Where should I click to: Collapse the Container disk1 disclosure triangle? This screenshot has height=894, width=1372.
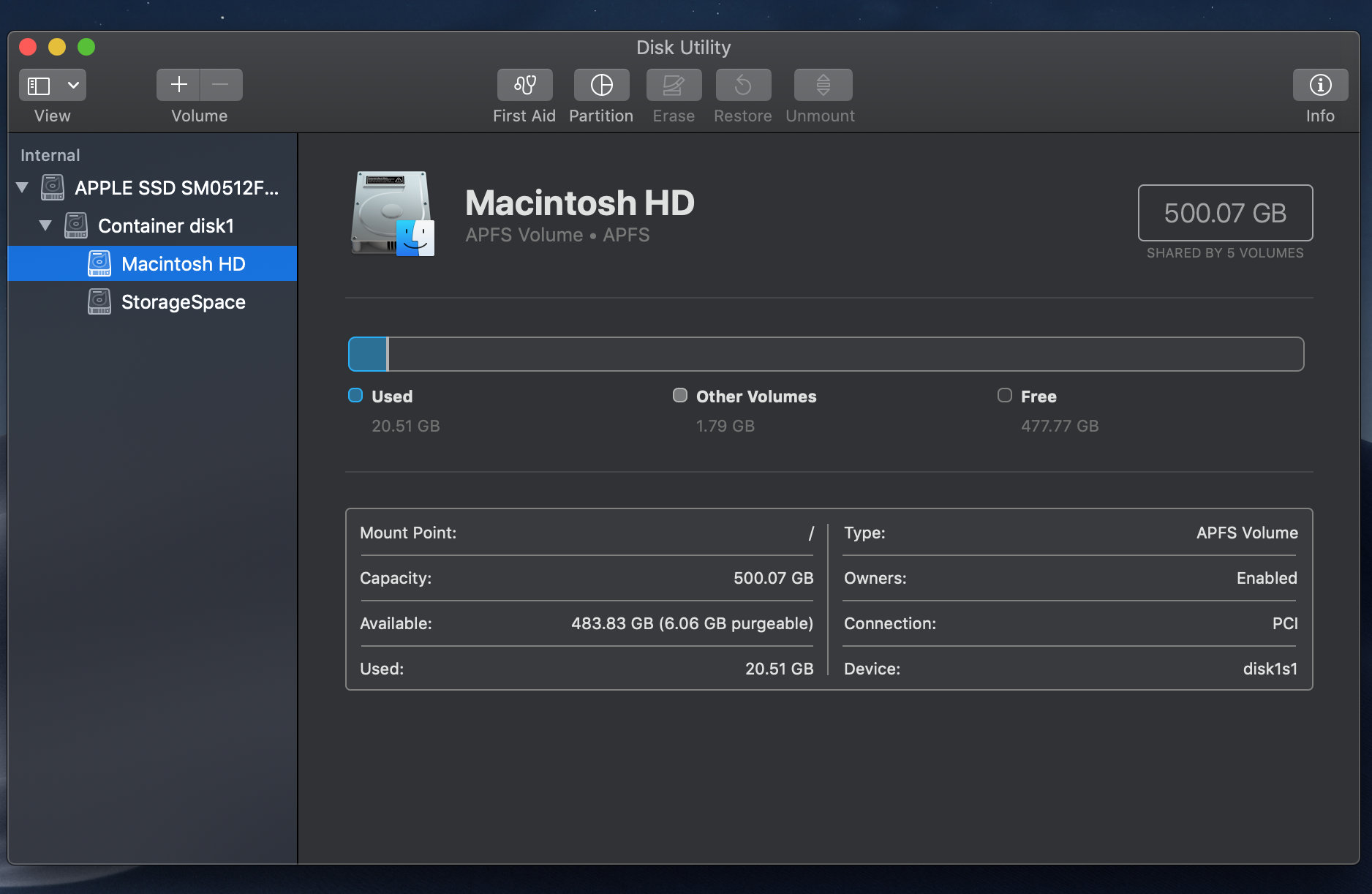click(45, 225)
